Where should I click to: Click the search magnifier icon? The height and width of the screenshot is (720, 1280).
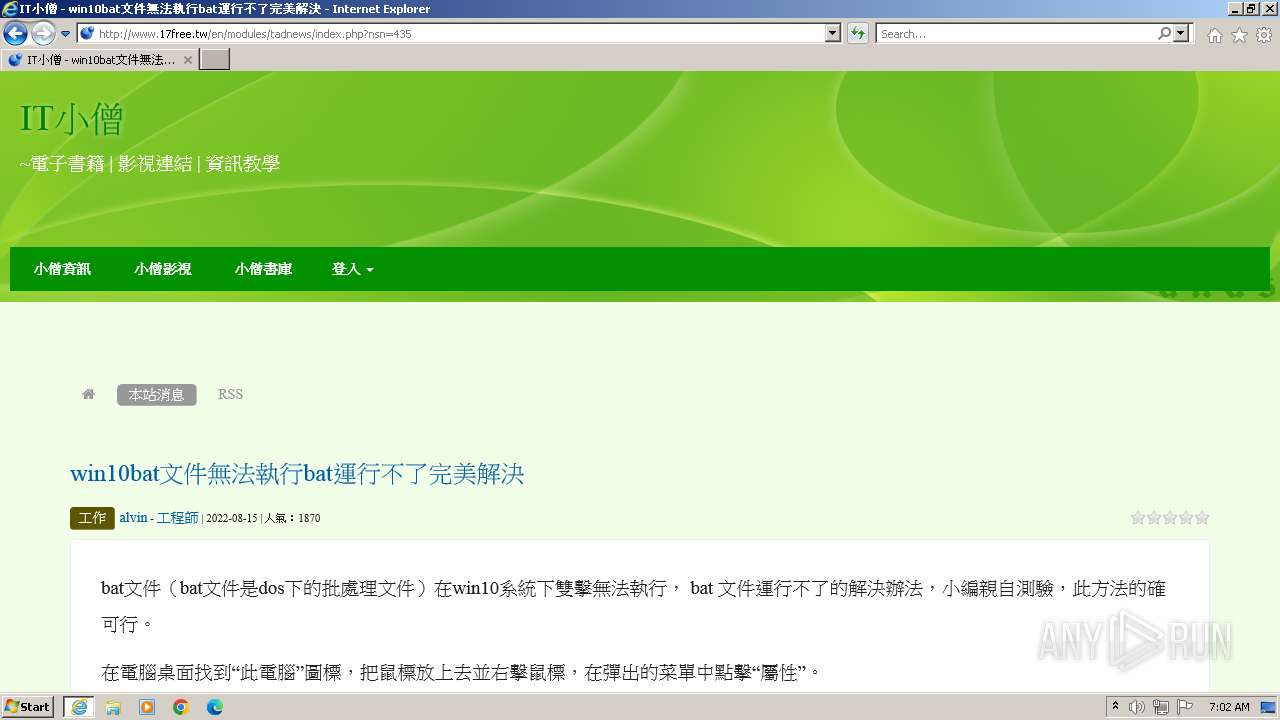(1164, 33)
